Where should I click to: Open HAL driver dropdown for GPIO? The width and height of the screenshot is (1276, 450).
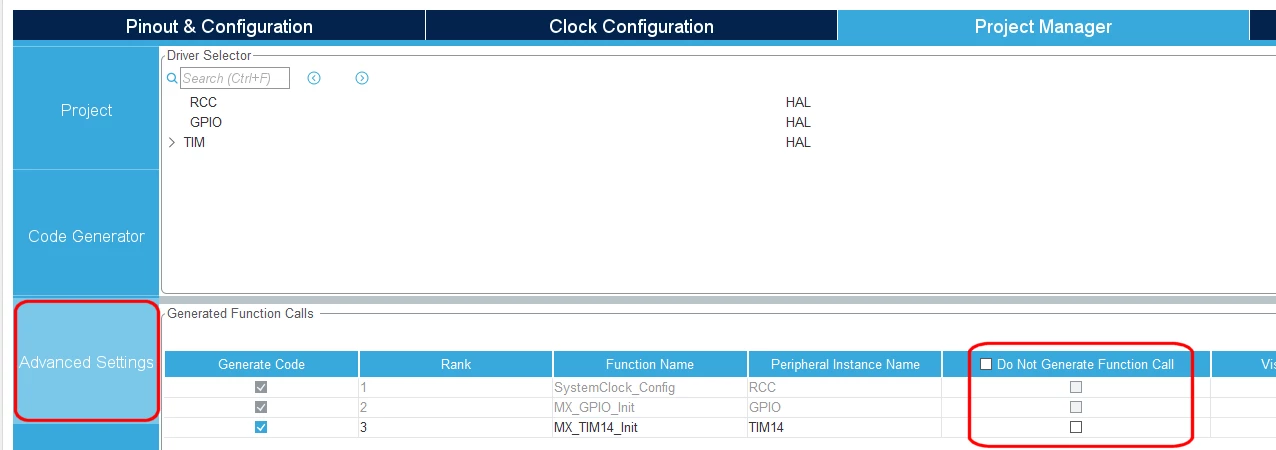798,122
